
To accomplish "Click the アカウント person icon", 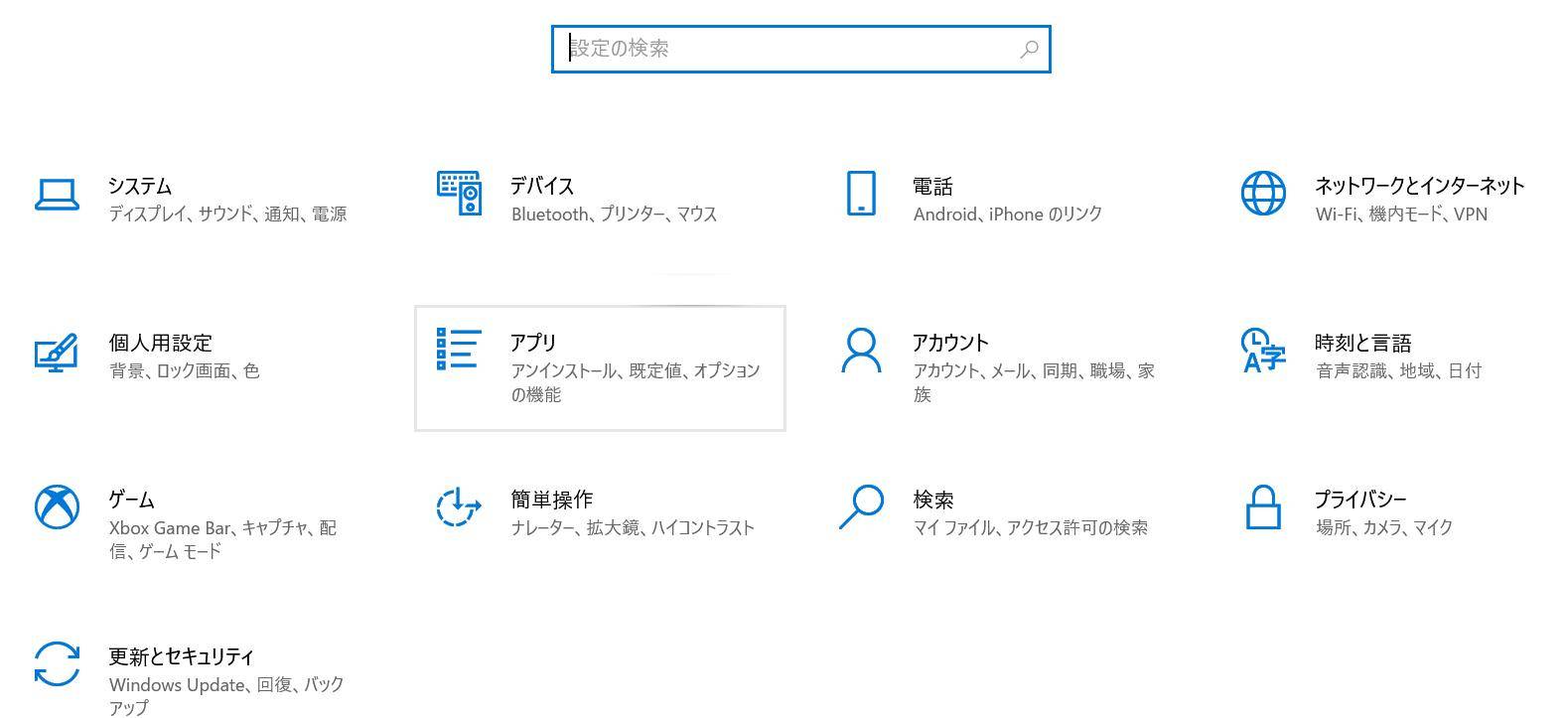I will tap(861, 351).
